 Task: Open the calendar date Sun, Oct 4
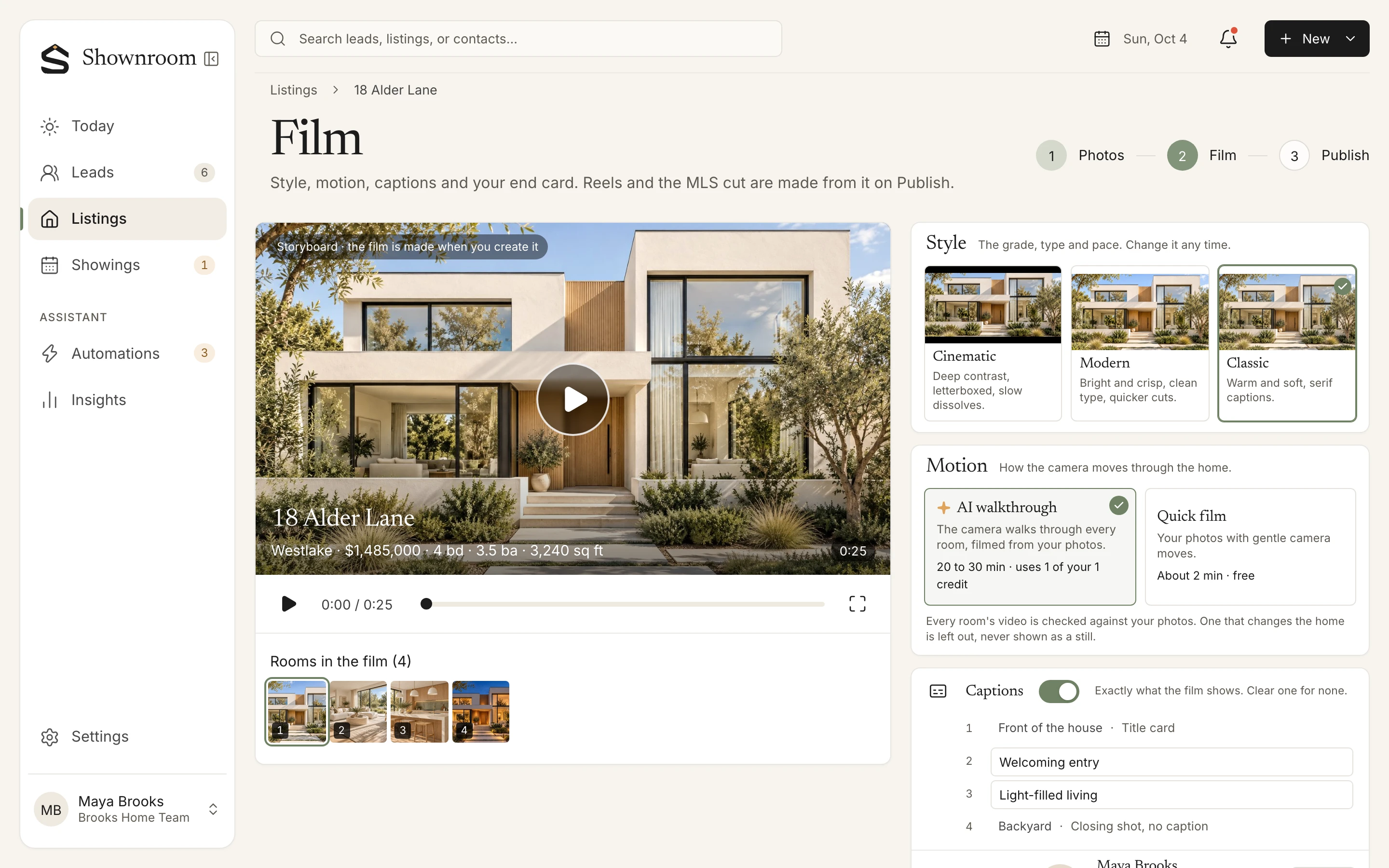point(1140,39)
